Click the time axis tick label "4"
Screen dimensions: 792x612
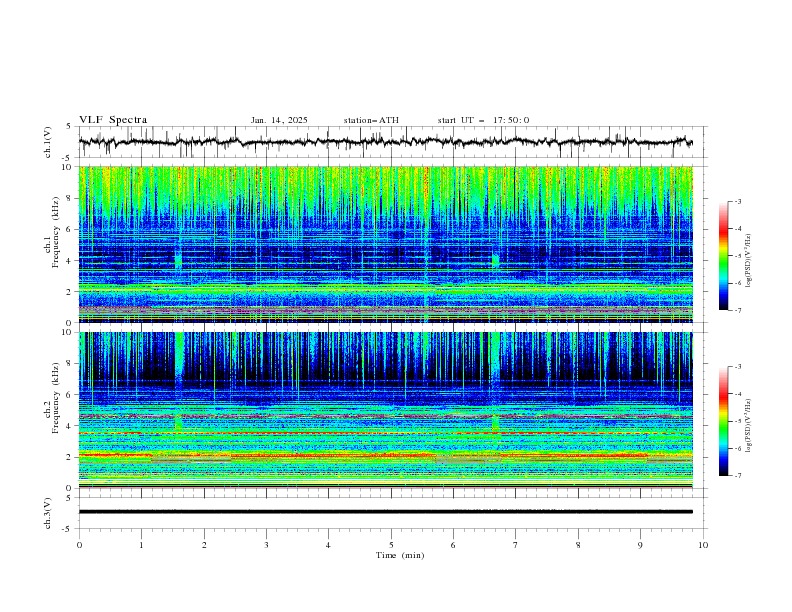(x=328, y=545)
